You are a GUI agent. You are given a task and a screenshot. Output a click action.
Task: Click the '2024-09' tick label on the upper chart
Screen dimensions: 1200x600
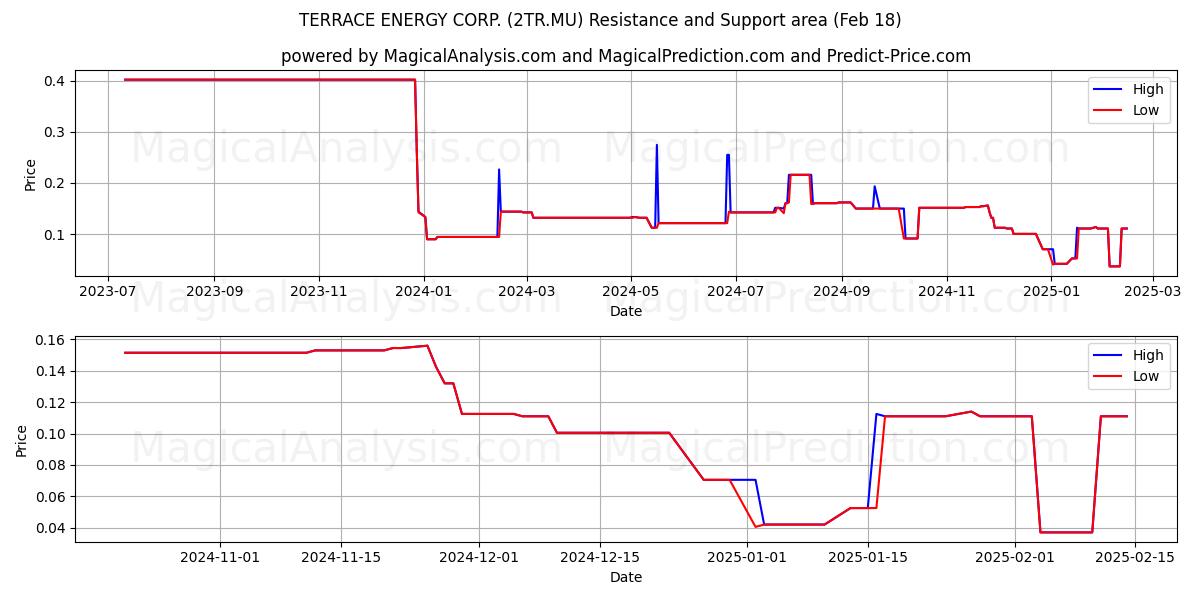tap(842, 291)
